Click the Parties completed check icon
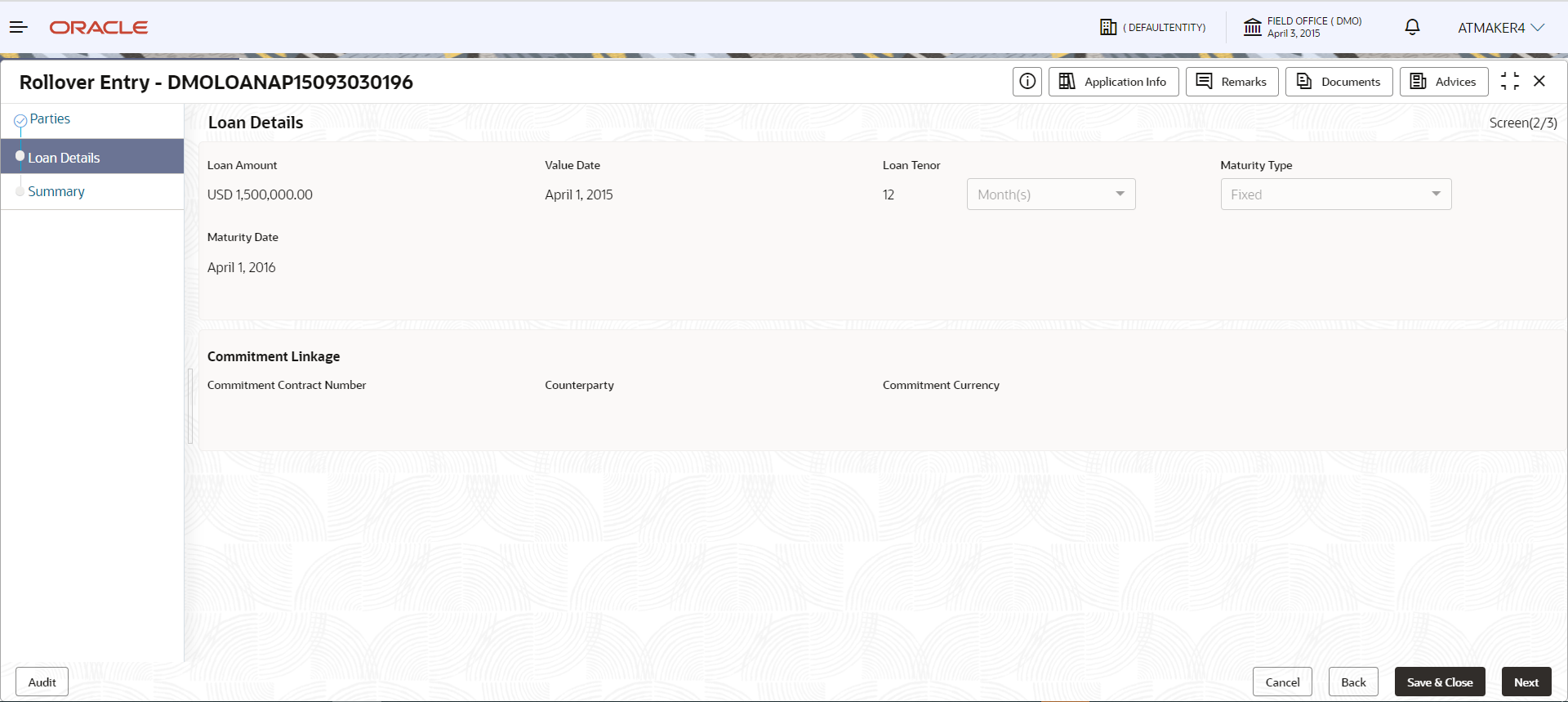The image size is (1568, 702). click(x=20, y=121)
